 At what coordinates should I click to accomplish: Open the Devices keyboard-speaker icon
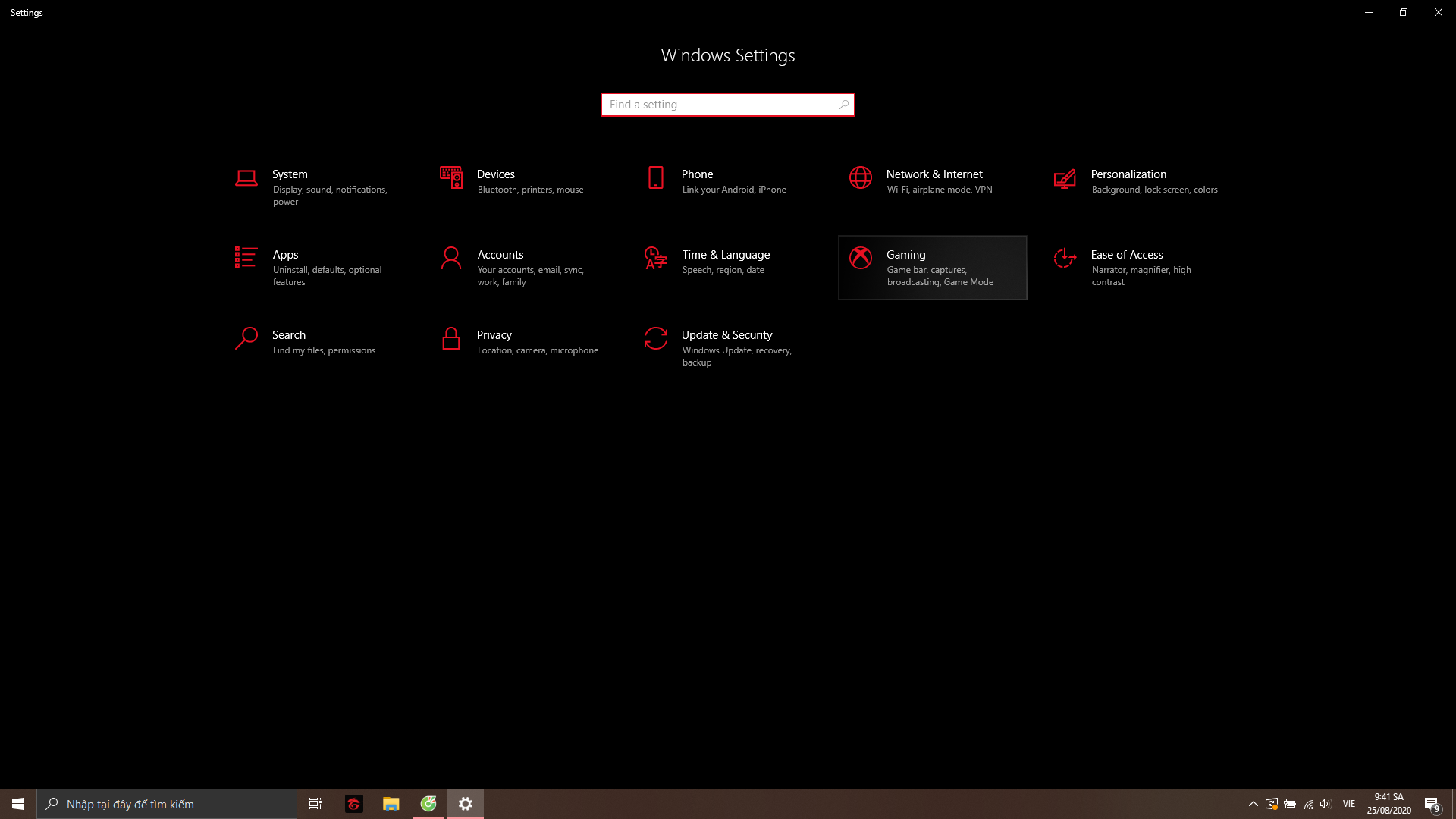click(451, 177)
